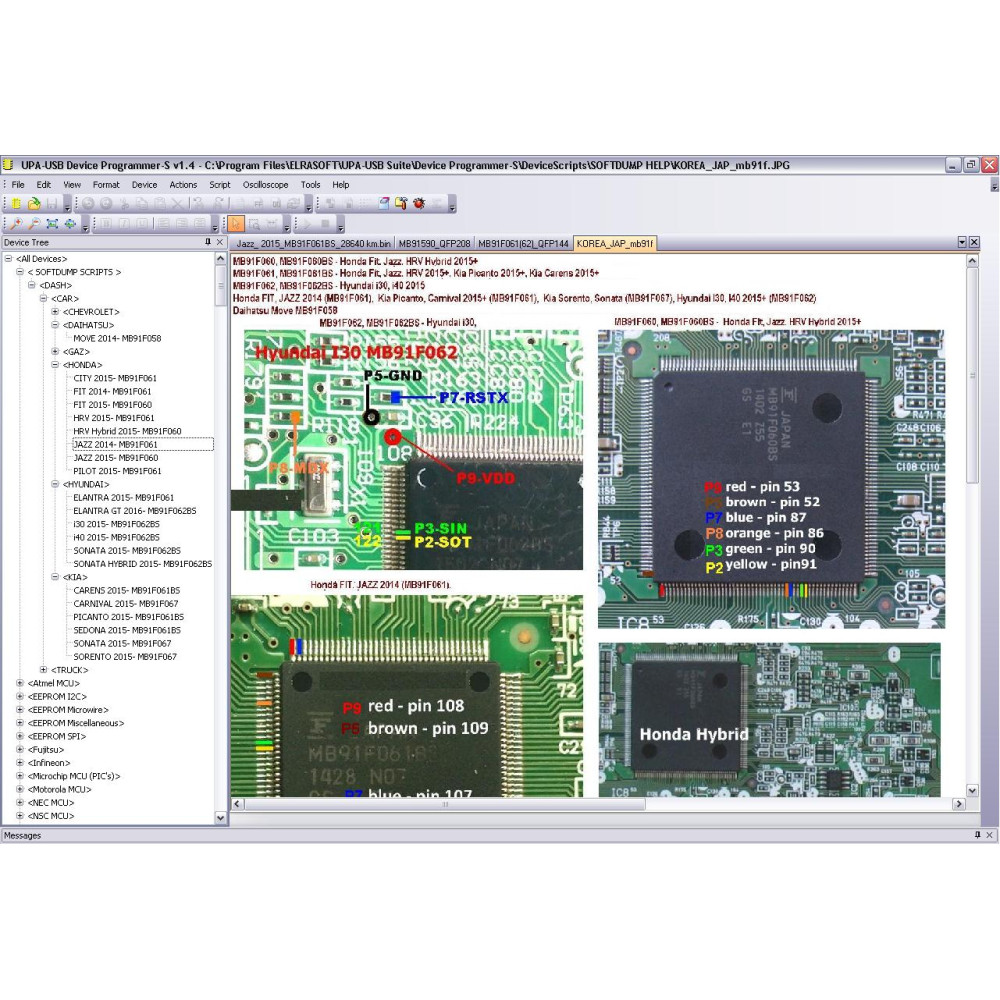Expand the <Fujitsu> tree node
The height and width of the screenshot is (1000, 1000).
(x=20, y=749)
